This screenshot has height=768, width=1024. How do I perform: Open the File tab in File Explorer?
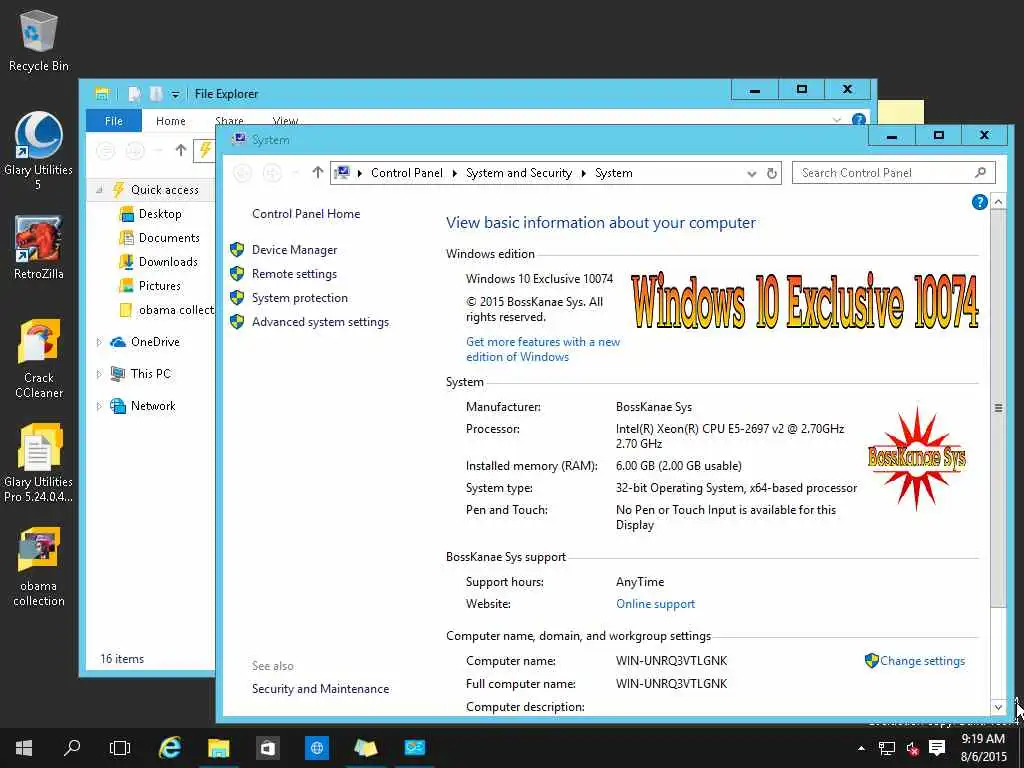[114, 121]
